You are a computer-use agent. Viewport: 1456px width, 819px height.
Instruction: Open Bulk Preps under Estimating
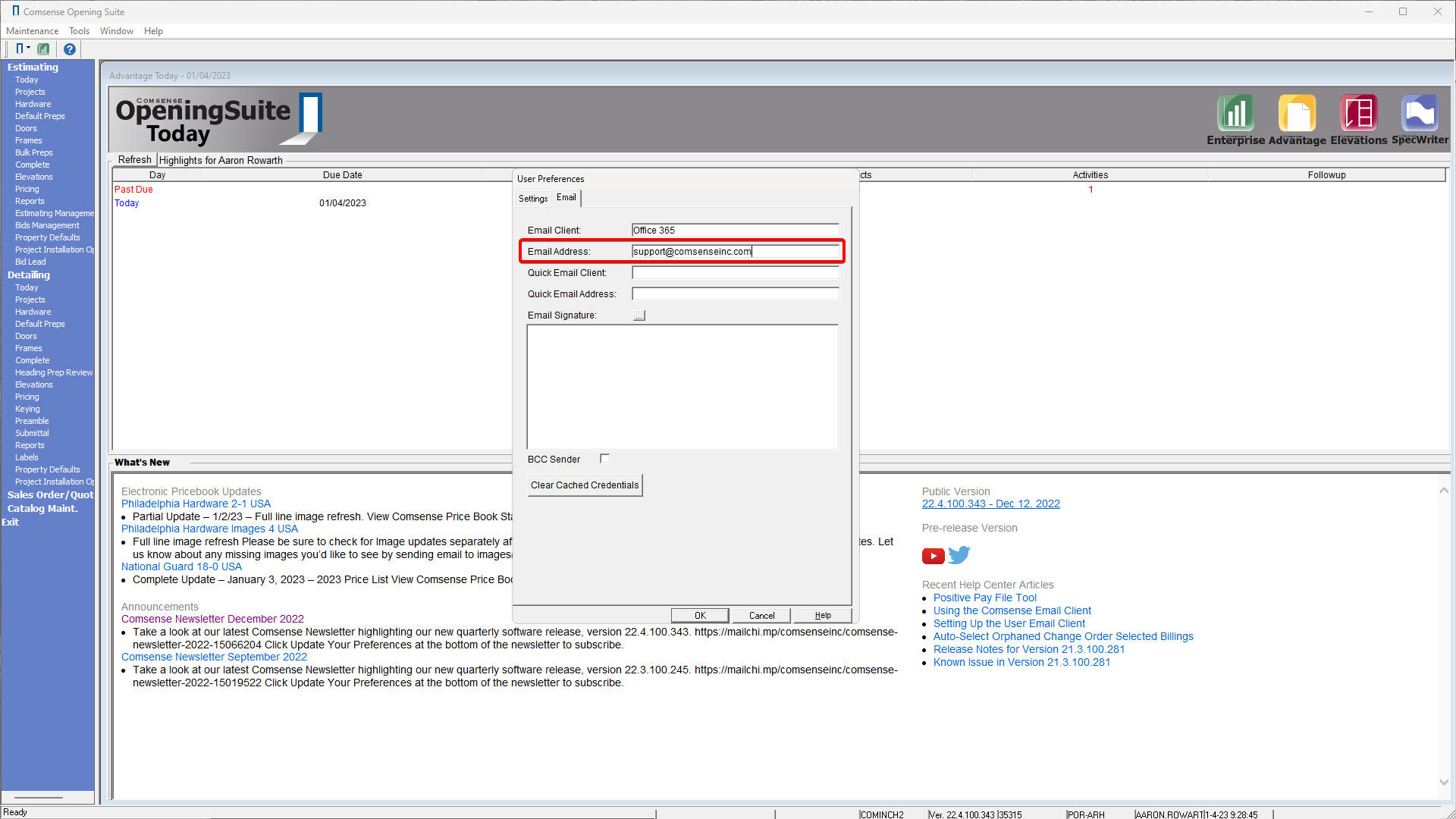coord(34,152)
